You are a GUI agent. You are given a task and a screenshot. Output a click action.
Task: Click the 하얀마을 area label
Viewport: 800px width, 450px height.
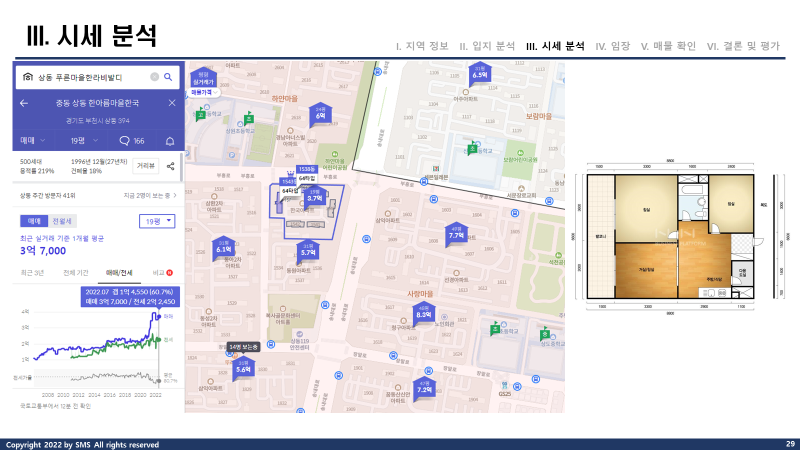point(284,98)
